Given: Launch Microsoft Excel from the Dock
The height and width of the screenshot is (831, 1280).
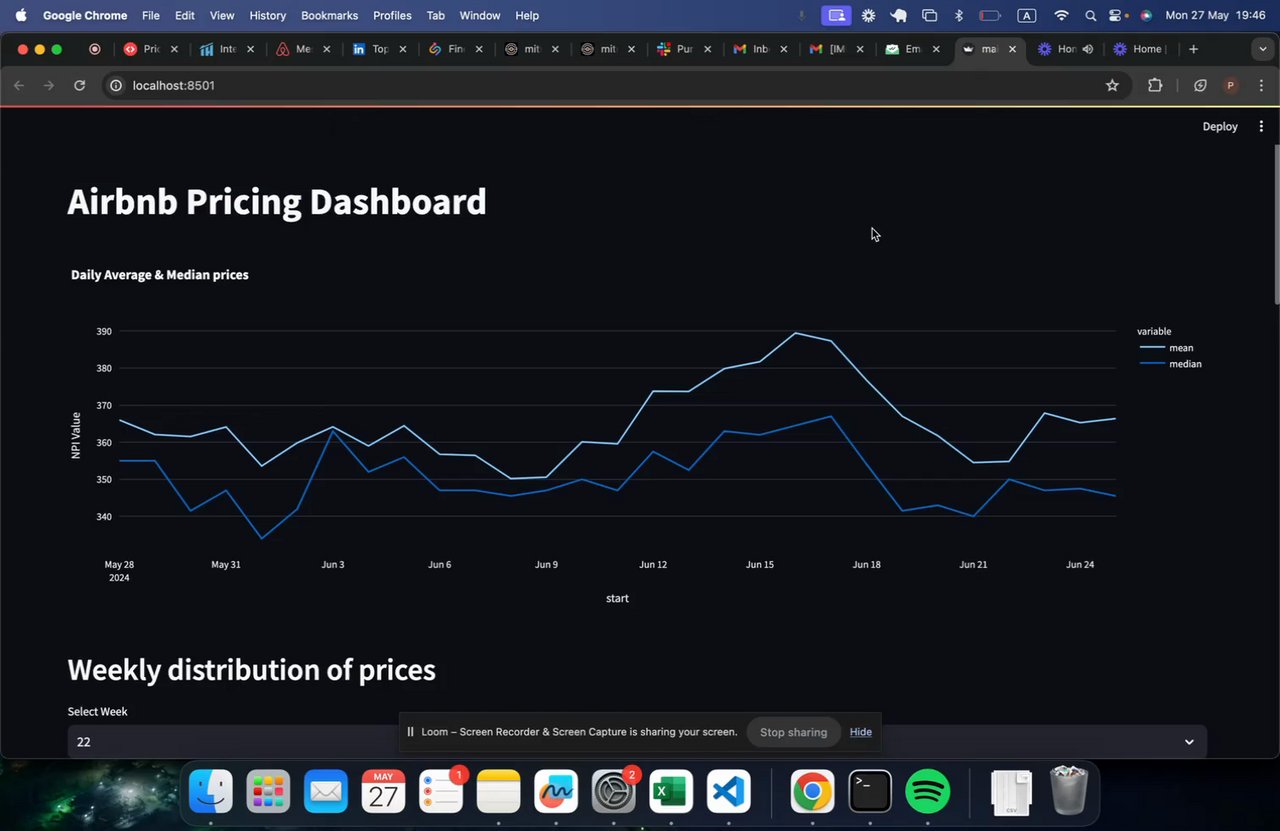Looking at the screenshot, I should [x=671, y=792].
